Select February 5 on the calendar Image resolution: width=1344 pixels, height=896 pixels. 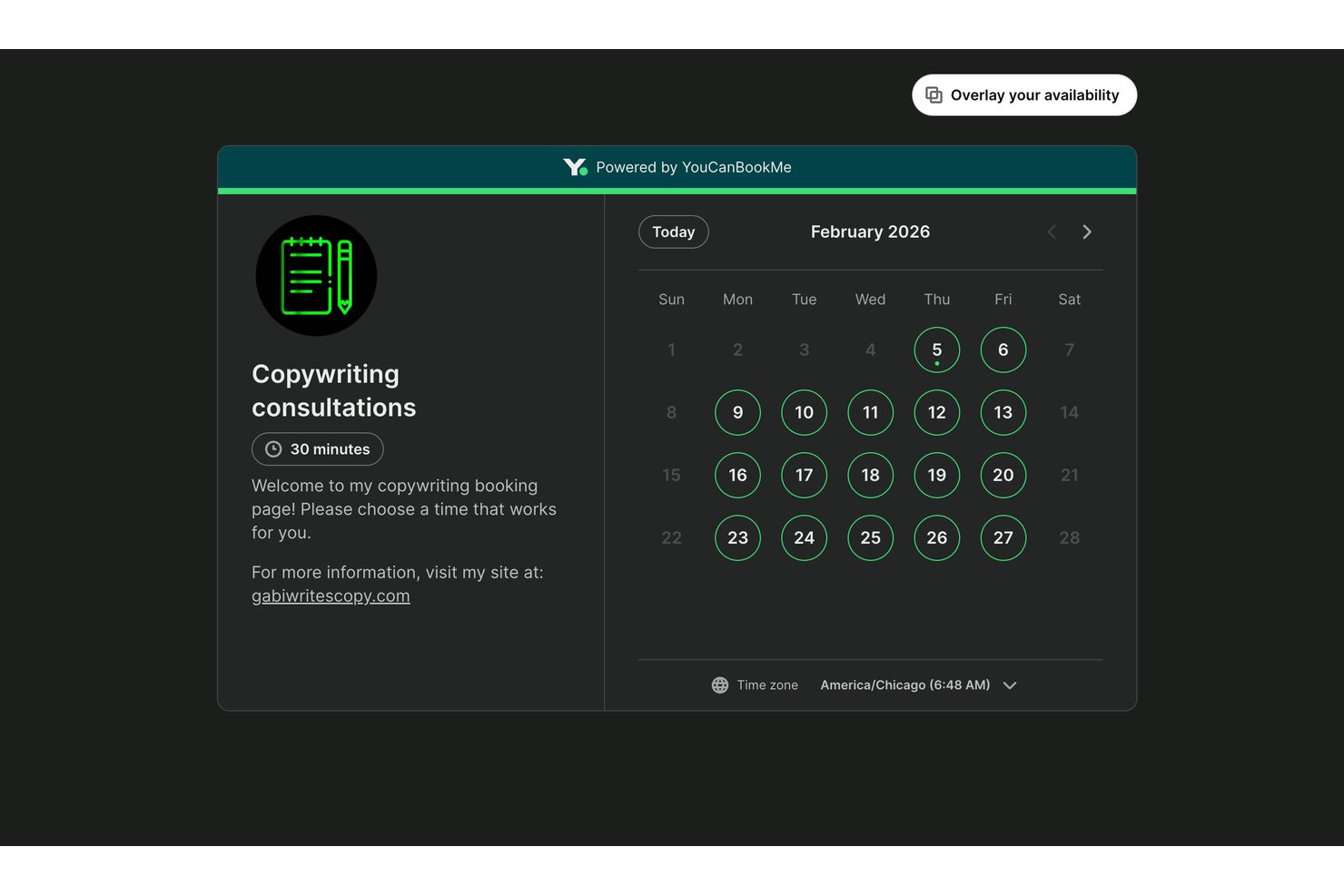[937, 350]
